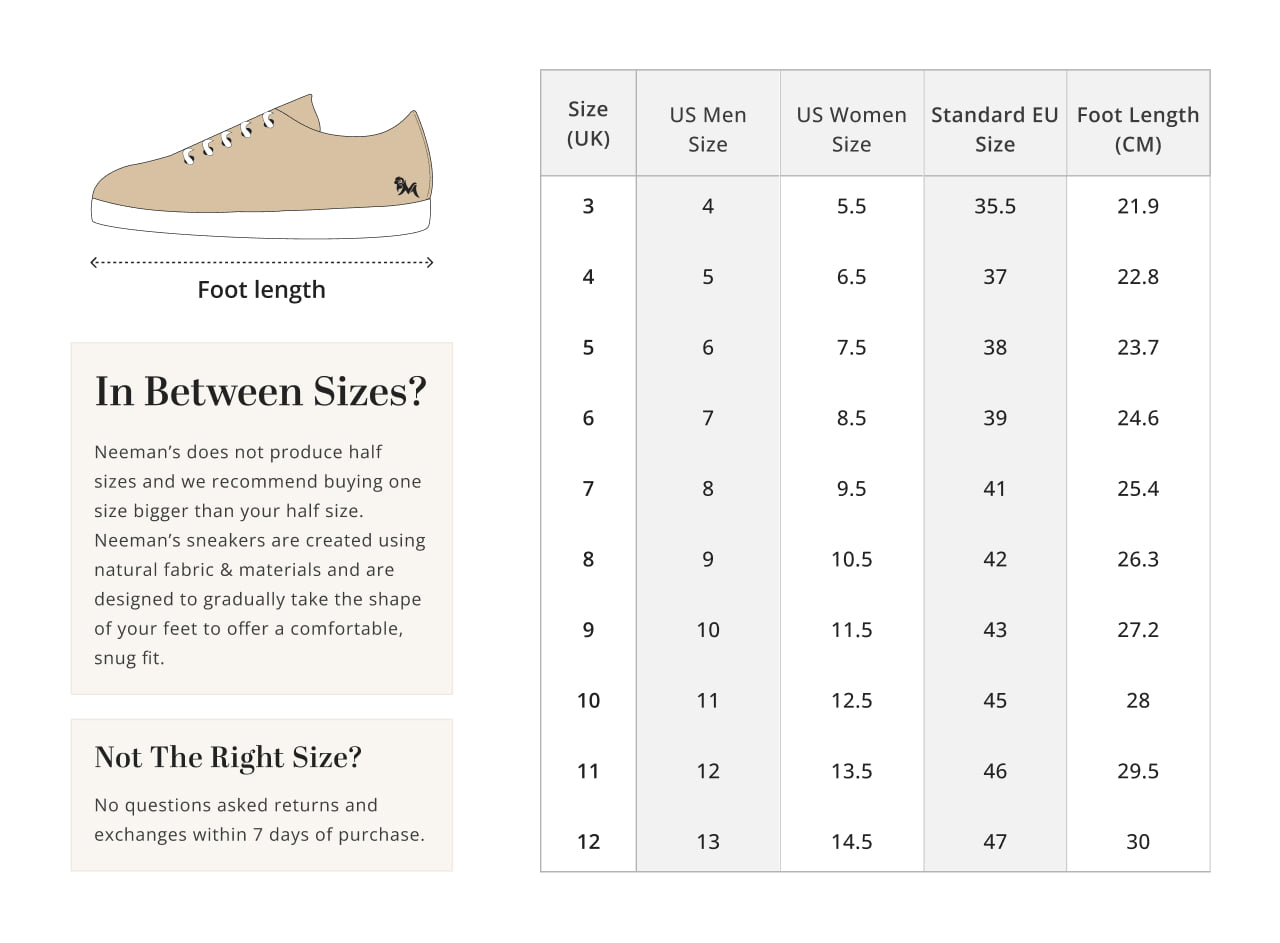Select the 'Standard EU Size' column header

994,129
